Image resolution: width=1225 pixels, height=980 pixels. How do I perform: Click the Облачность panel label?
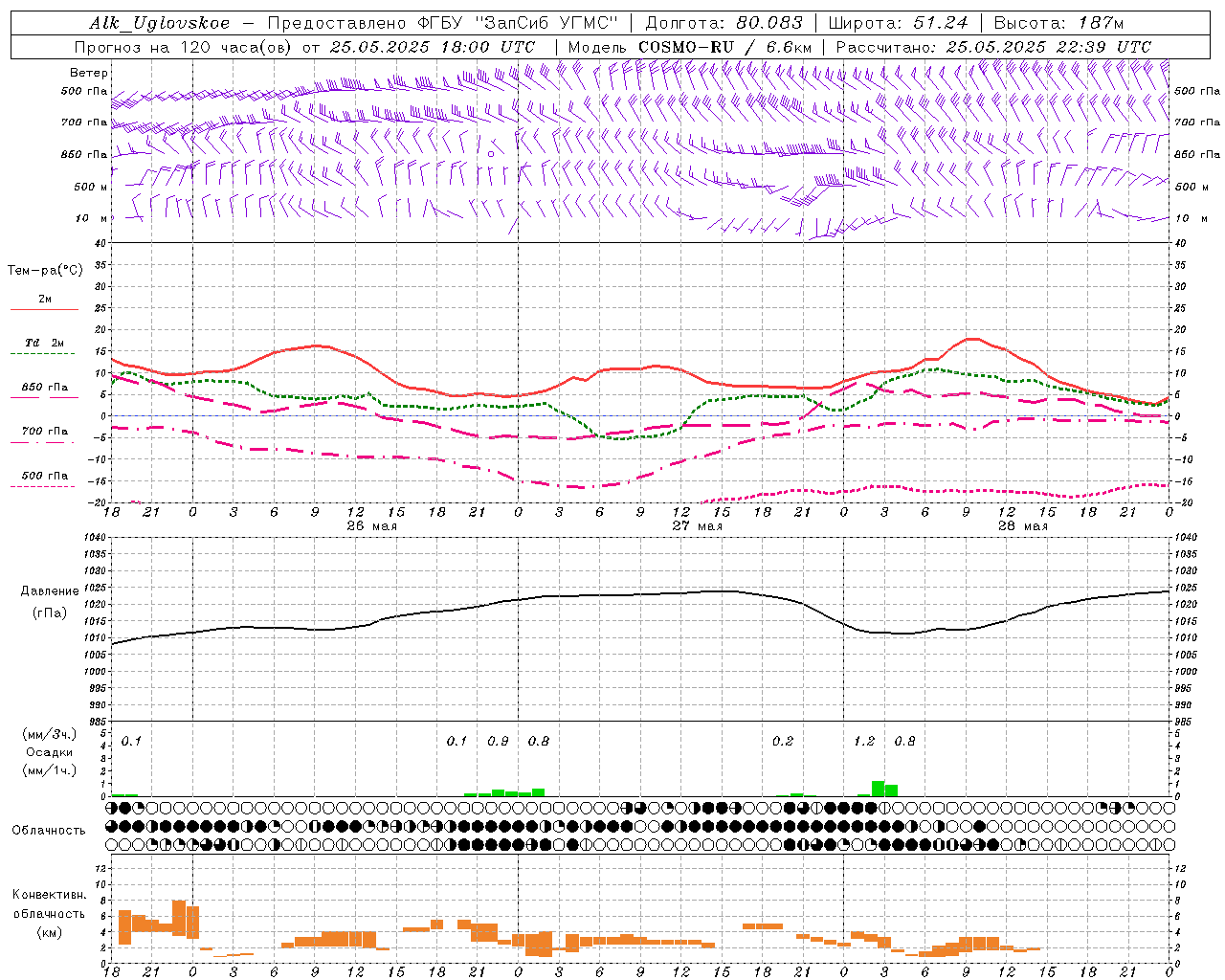click(49, 831)
